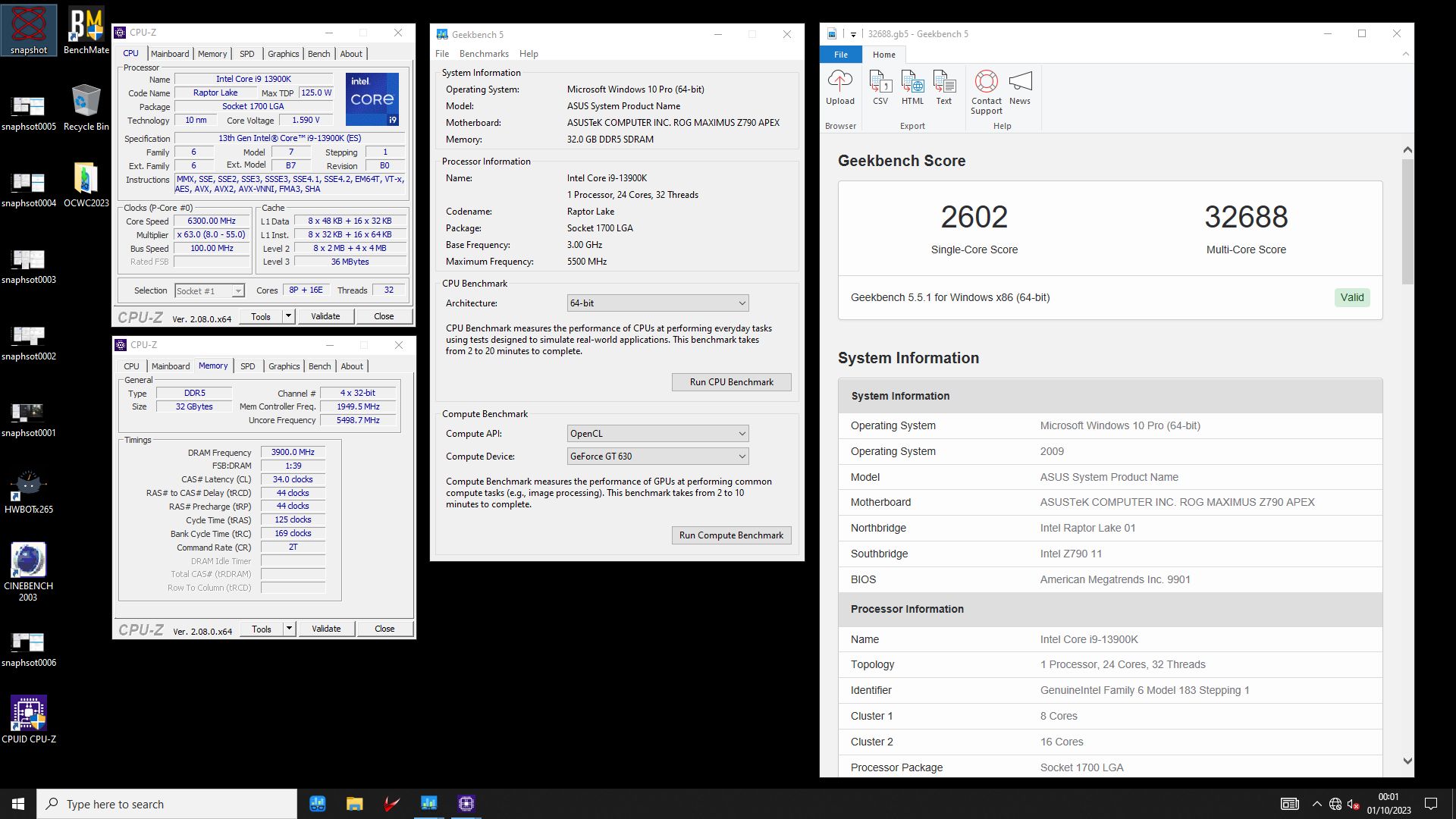Open Architecture 64-bit dropdown
Image resolution: width=1456 pixels, height=819 pixels.
[657, 303]
